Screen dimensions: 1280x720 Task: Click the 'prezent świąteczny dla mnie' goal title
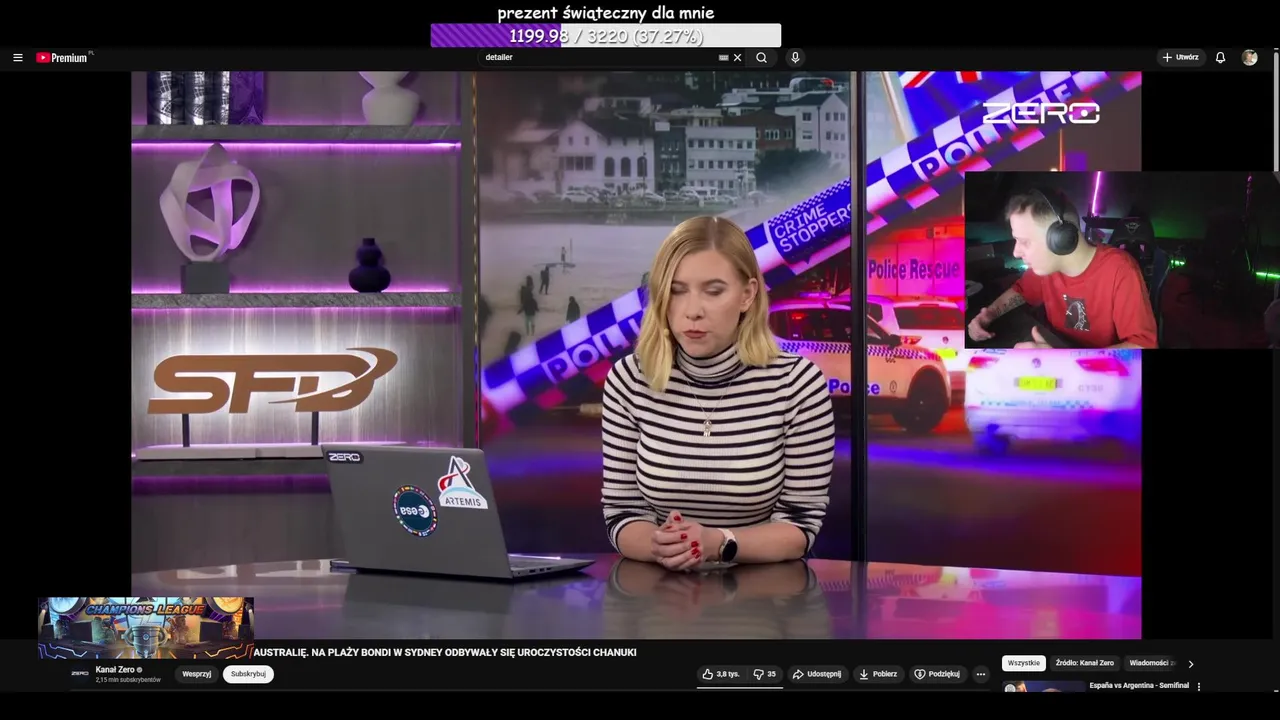pos(606,13)
